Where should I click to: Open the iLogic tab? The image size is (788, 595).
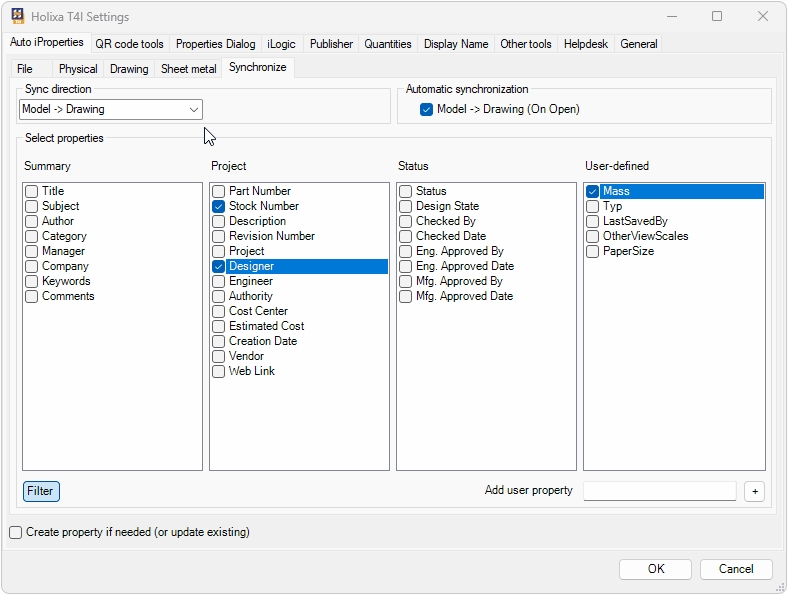coord(281,44)
